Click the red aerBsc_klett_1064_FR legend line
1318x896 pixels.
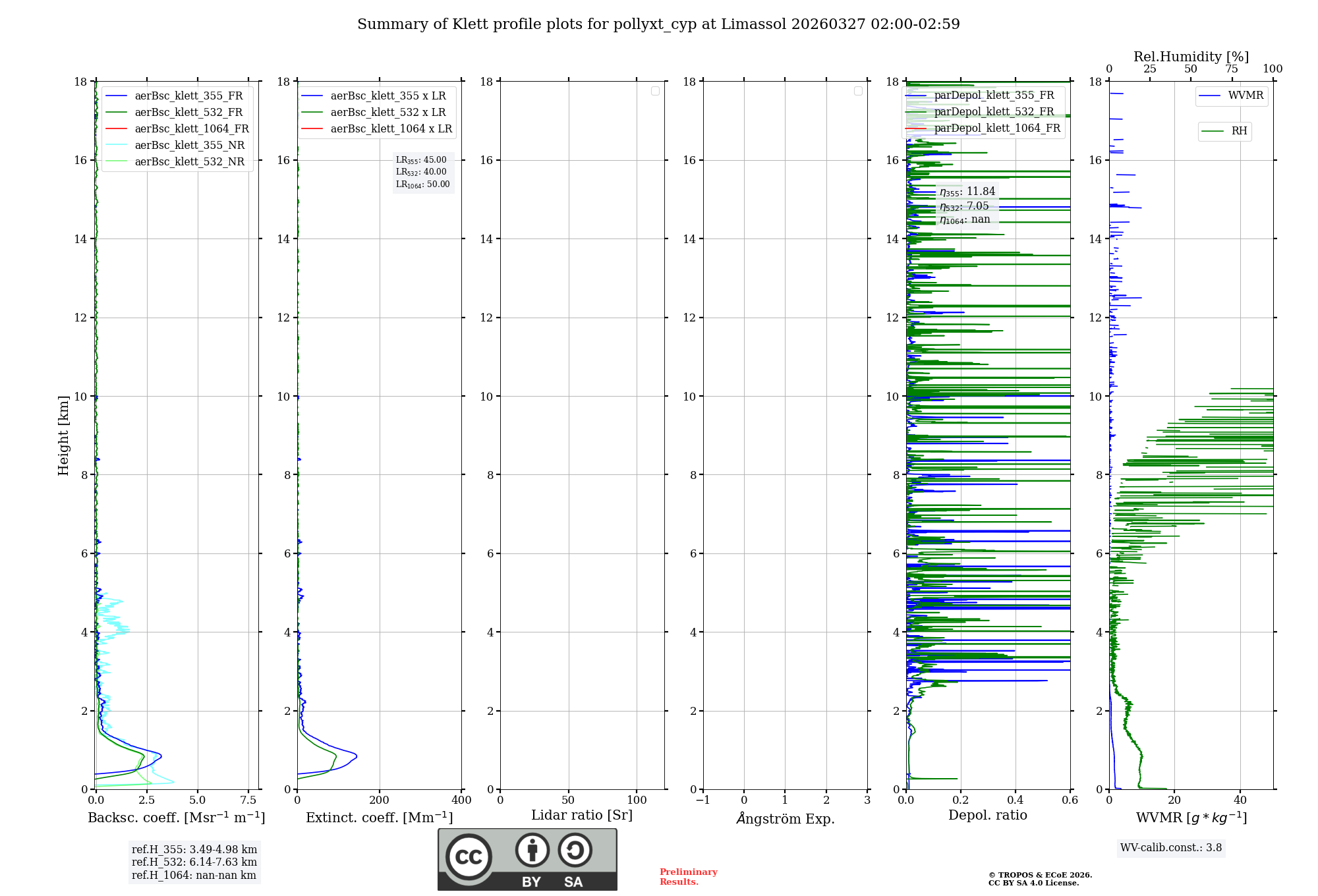tap(116, 129)
